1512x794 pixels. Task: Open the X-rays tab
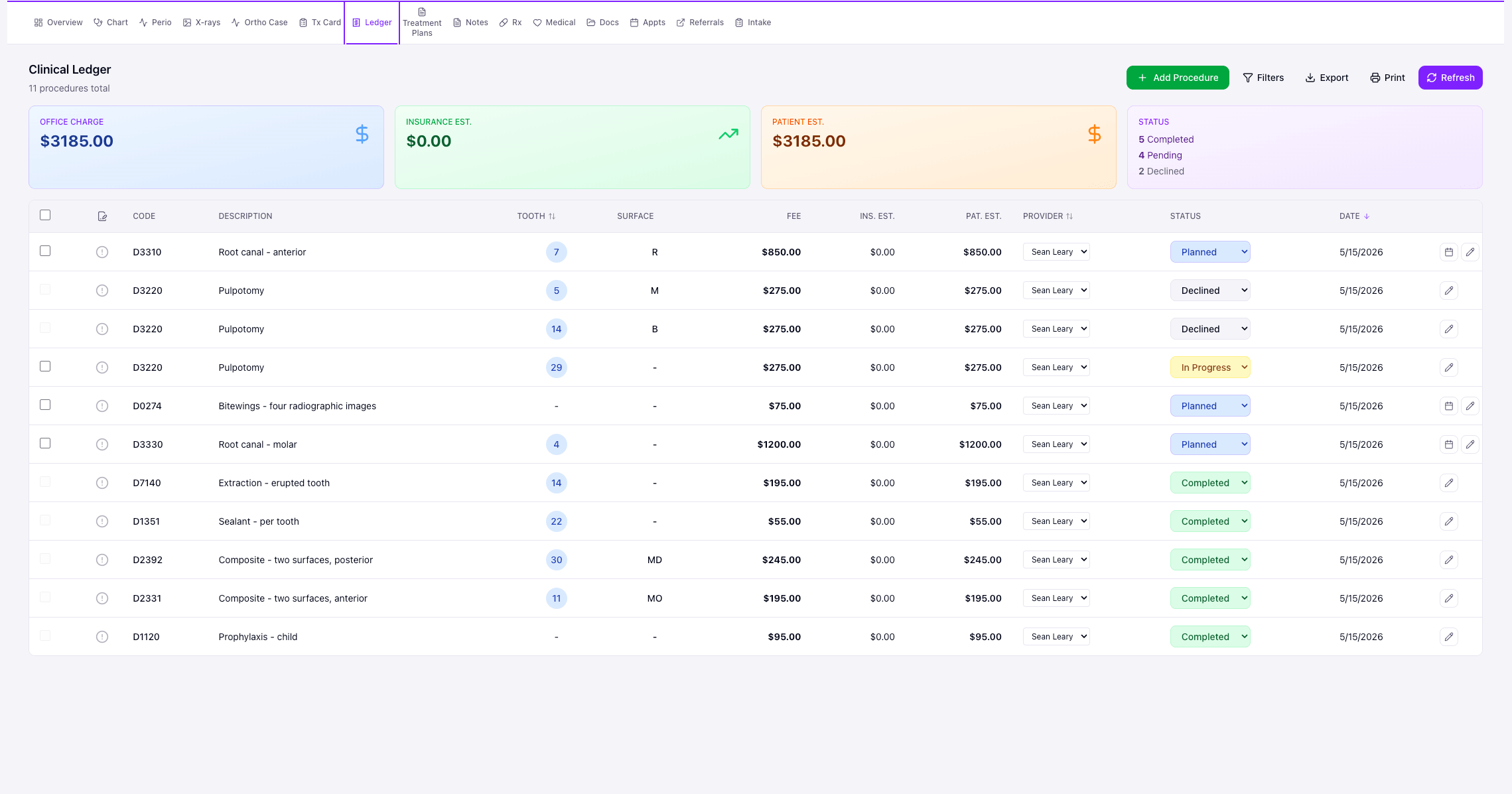202,23
